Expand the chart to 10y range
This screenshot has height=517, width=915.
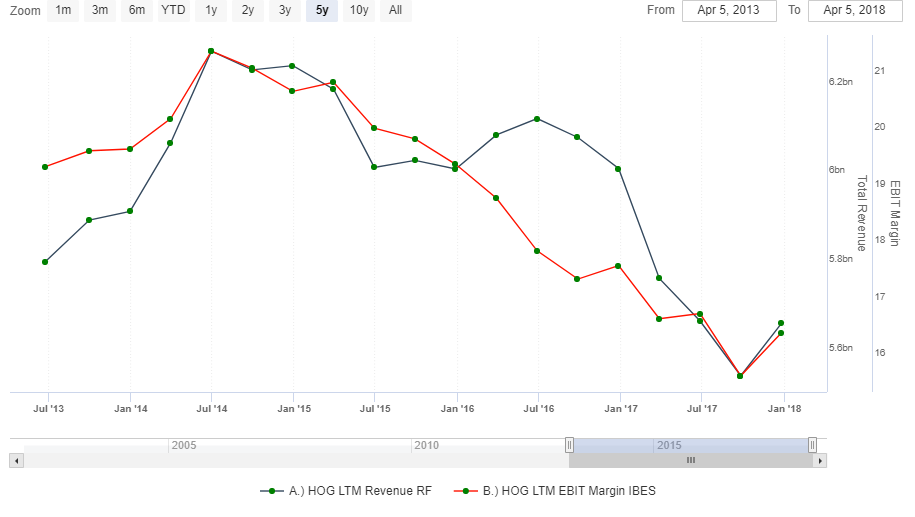(x=358, y=10)
